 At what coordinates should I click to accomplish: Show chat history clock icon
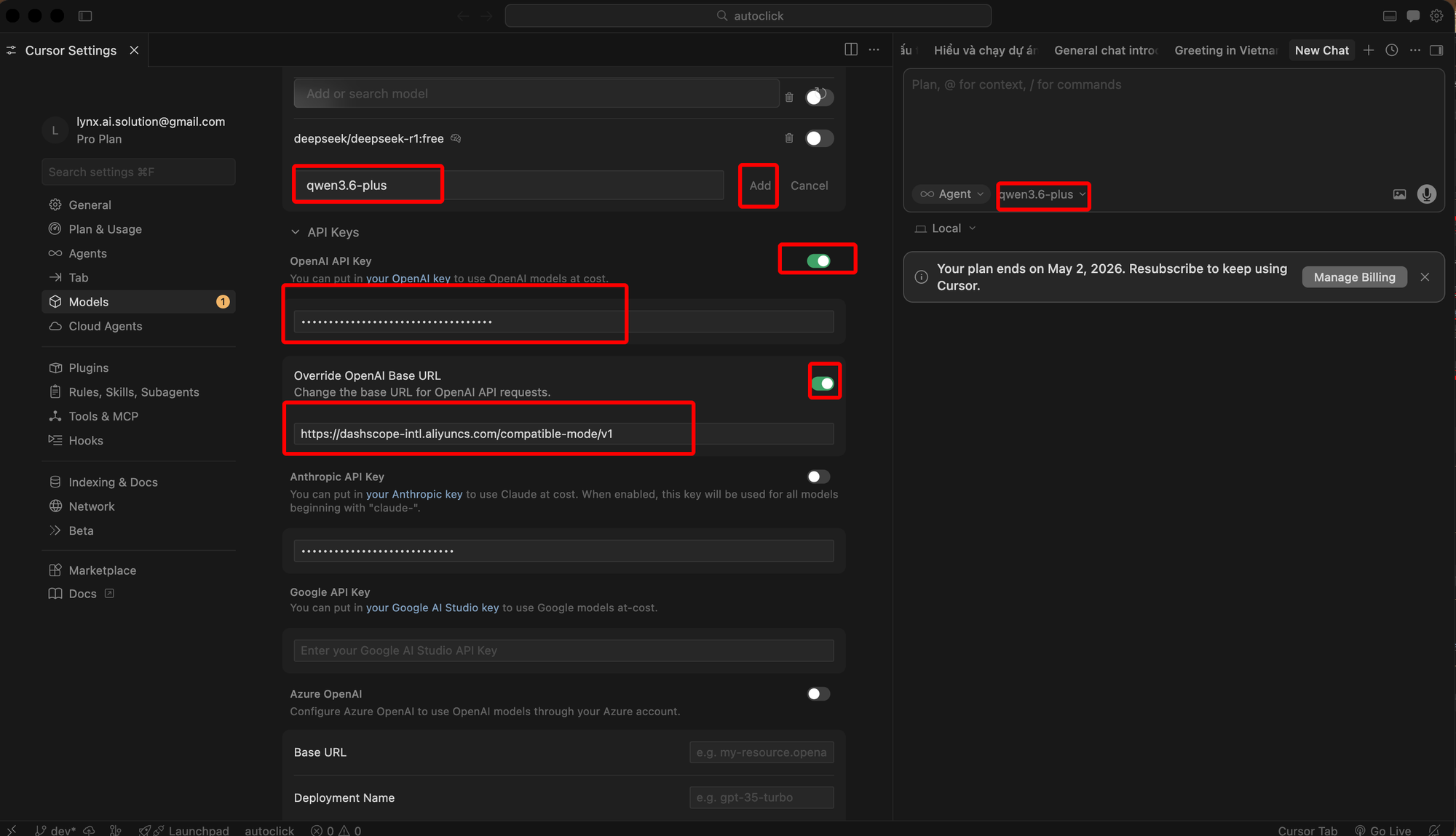coord(1392,50)
